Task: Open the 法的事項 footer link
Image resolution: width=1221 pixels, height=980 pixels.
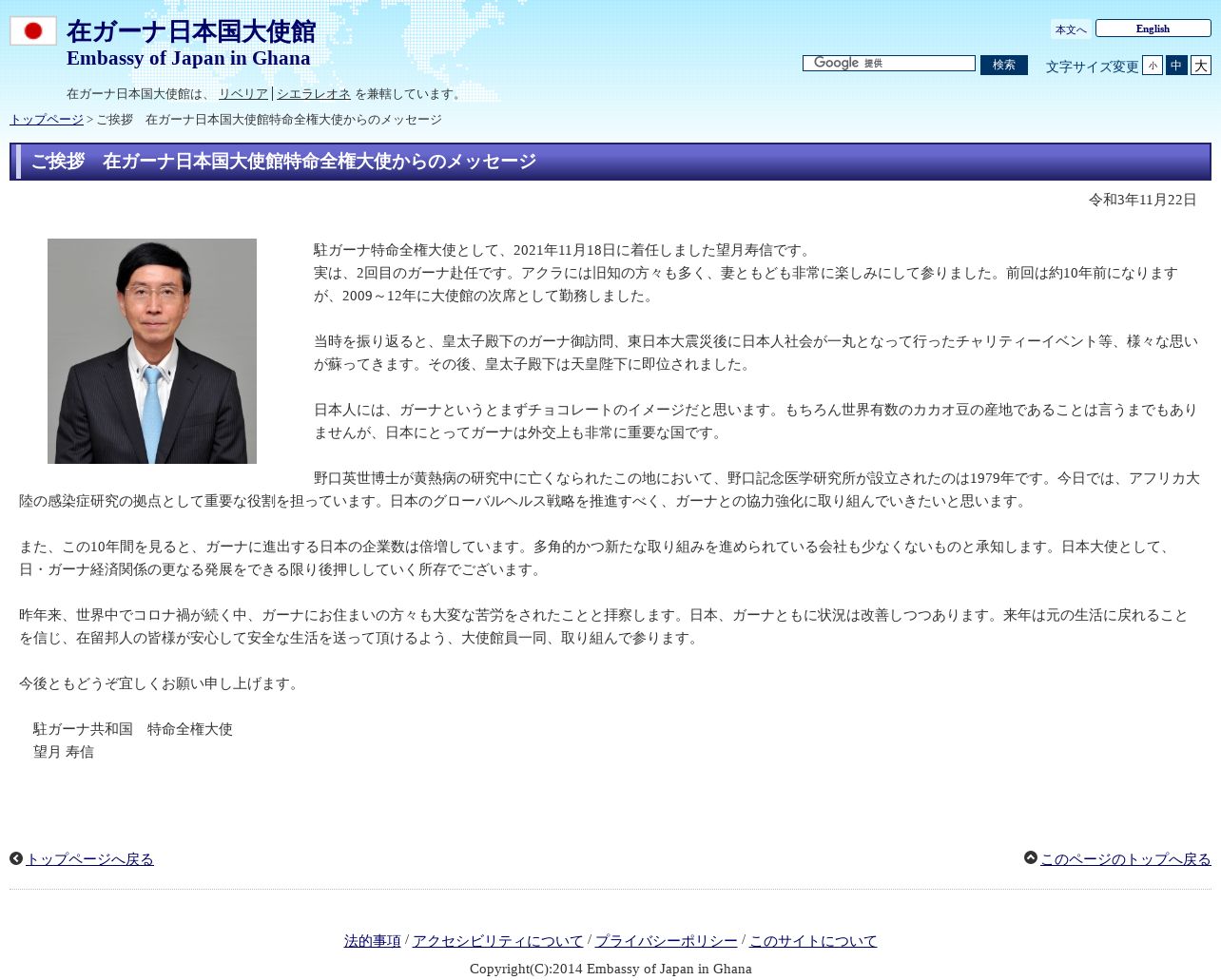Action: tap(372, 941)
